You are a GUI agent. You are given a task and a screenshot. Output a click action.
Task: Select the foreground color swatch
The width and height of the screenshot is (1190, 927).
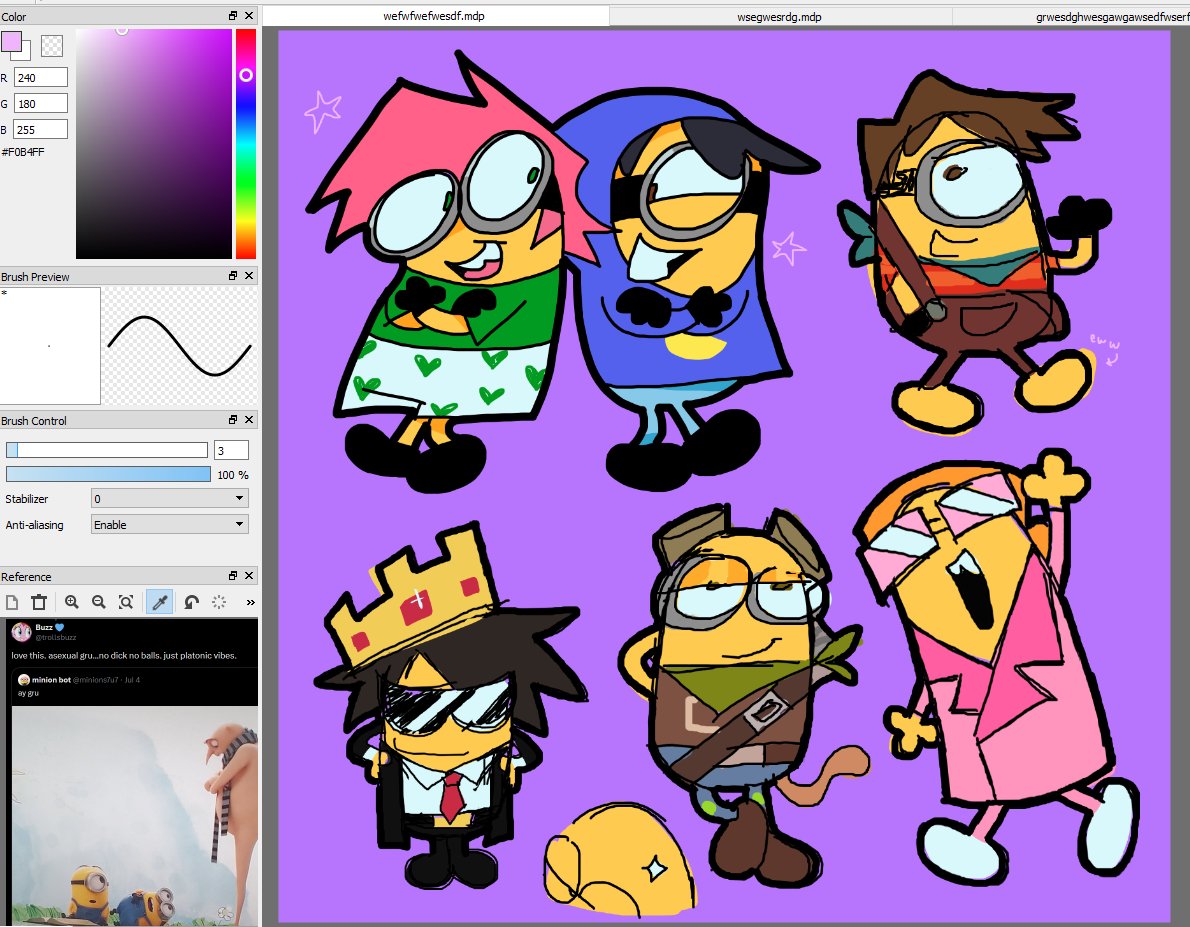coord(11,42)
